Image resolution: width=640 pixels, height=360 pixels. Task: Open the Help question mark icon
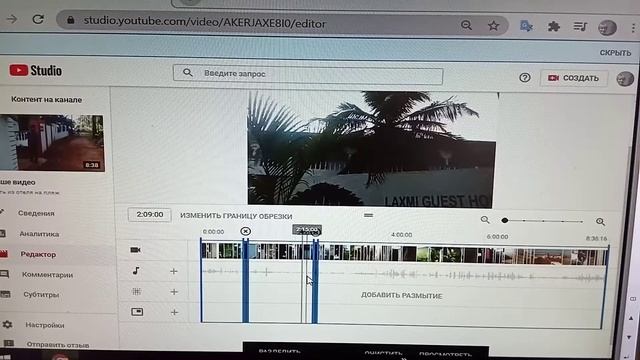[524, 77]
